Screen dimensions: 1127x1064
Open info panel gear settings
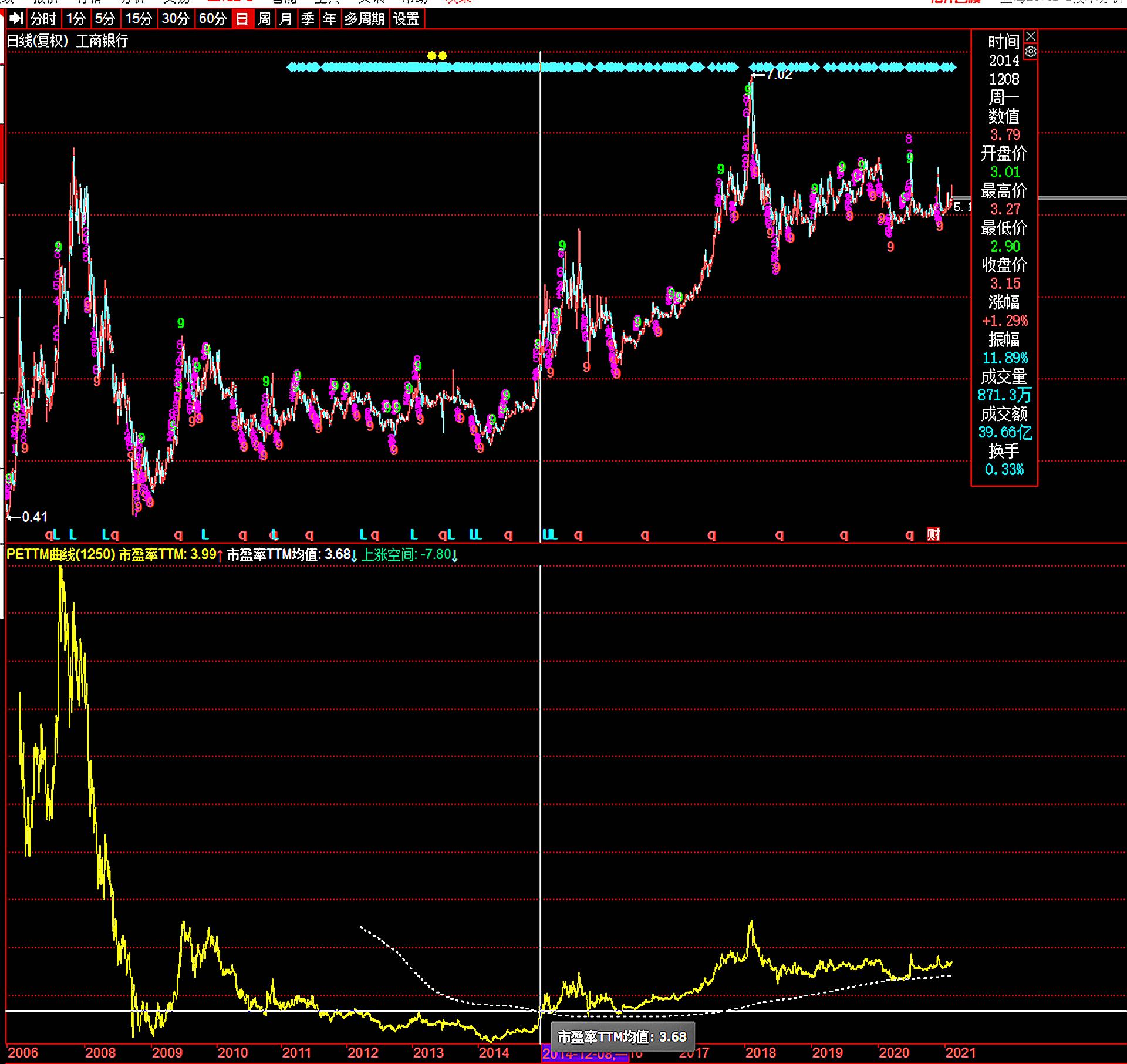pos(1031,52)
